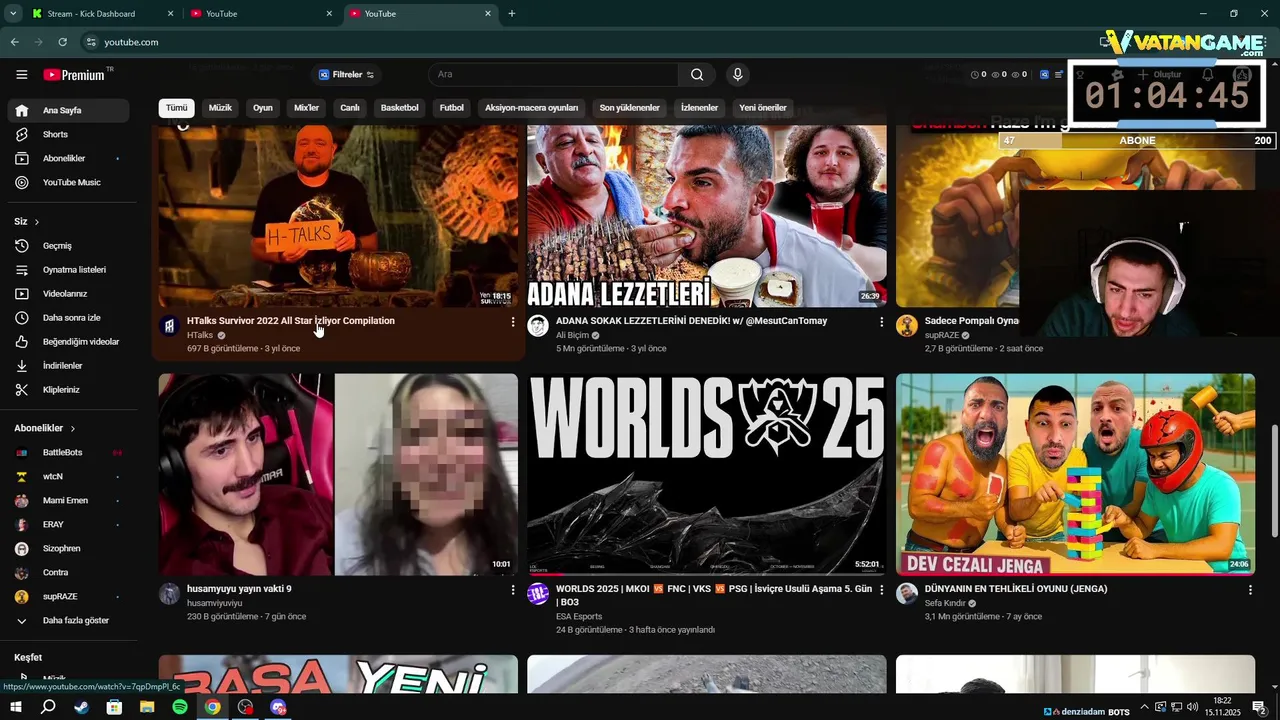
Task: Open İndirilenler in sidebar
Action: point(68,366)
